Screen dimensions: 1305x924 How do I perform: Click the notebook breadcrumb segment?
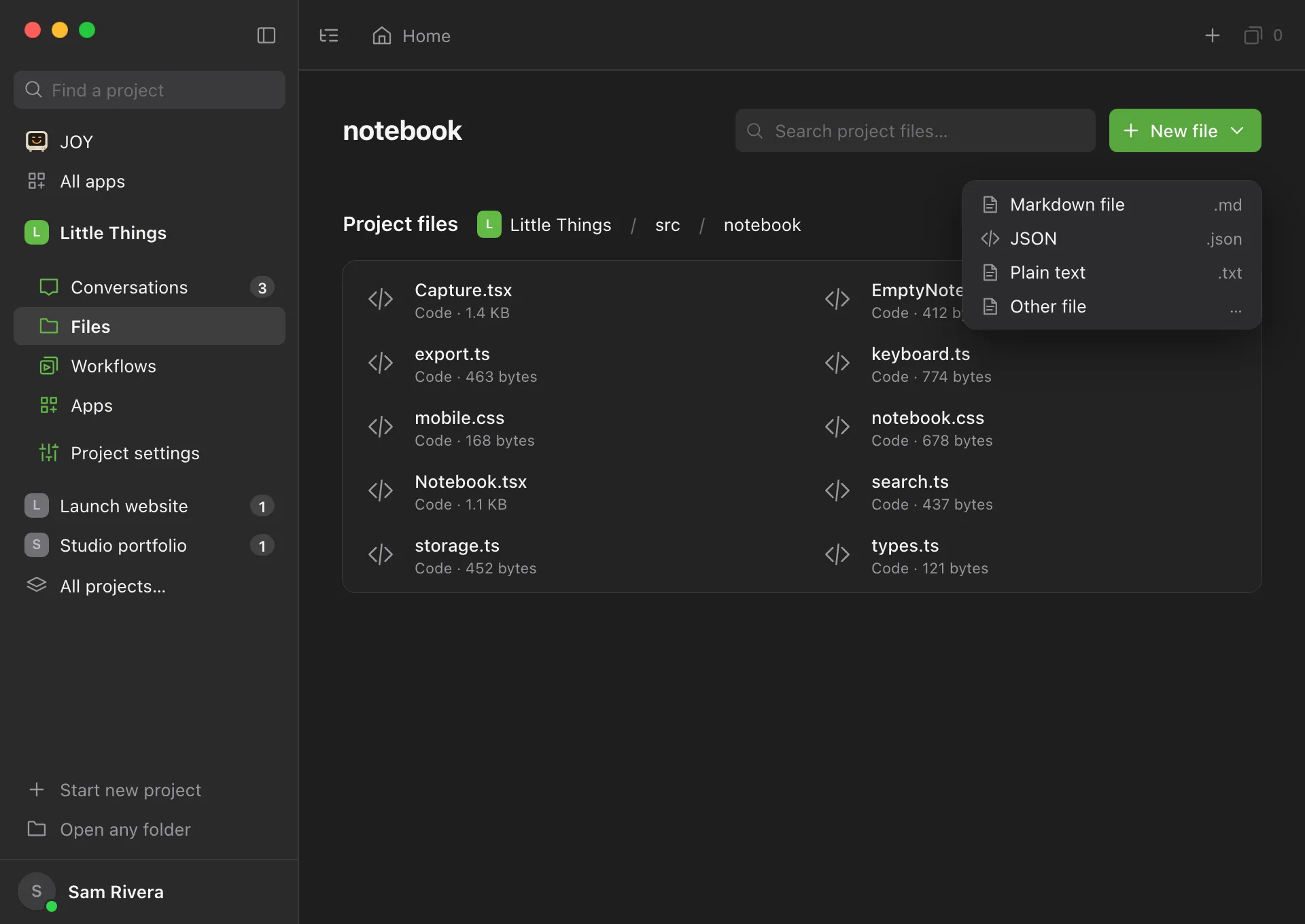[762, 225]
